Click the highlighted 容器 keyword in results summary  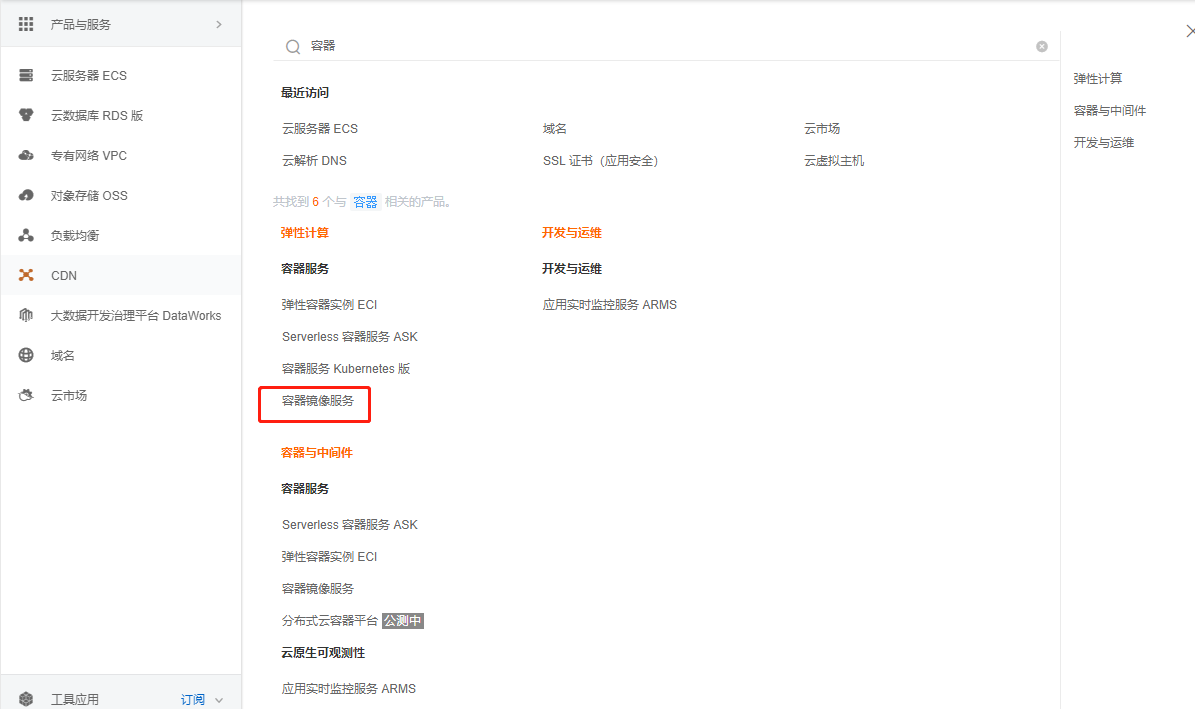tap(365, 202)
